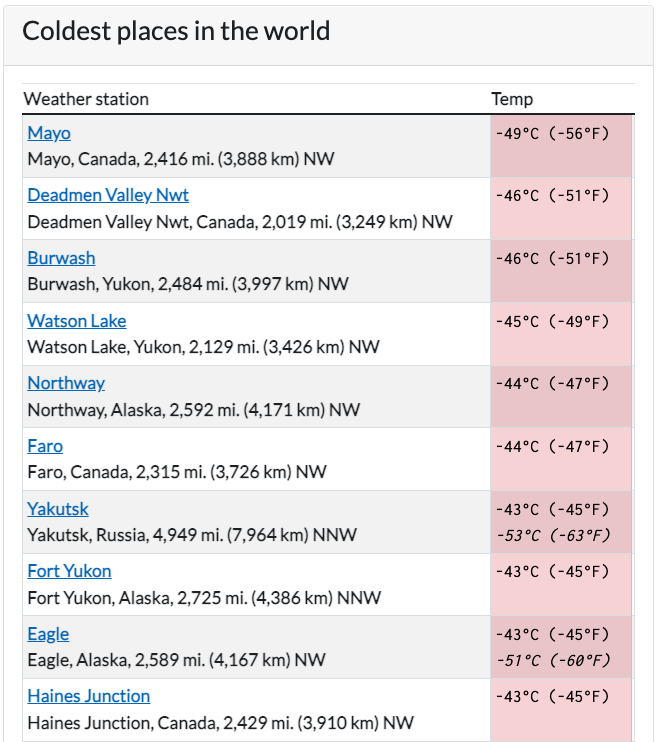Open the Faro station link

coord(45,446)
